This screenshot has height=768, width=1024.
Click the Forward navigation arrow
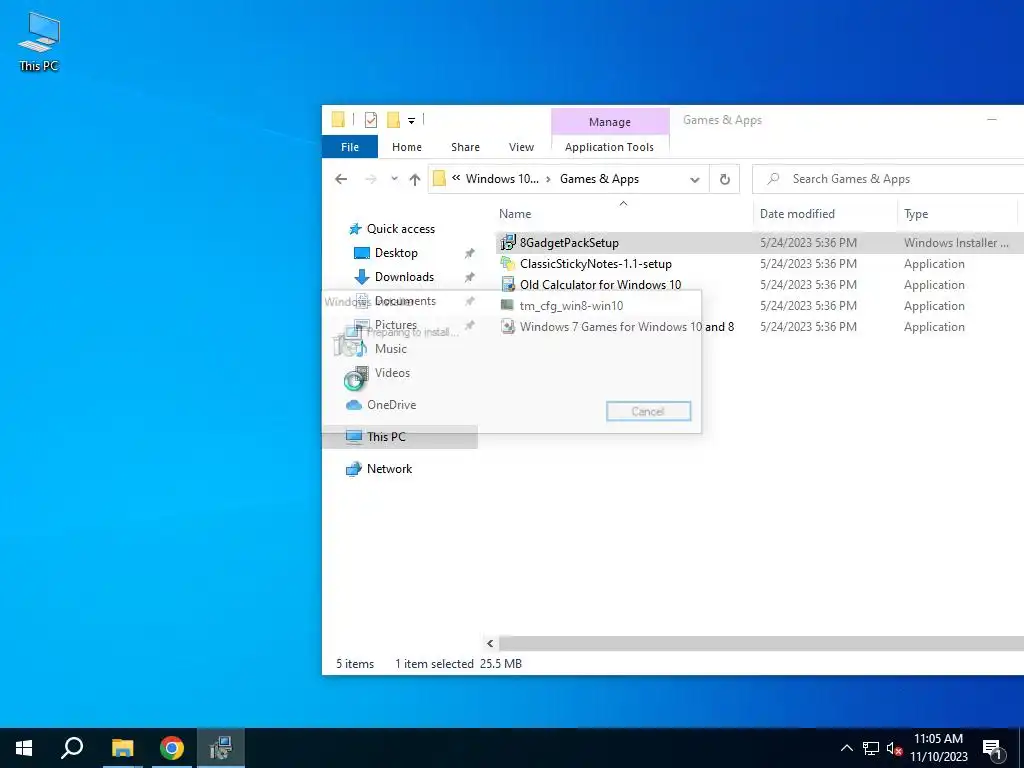[x=370, y=179]
